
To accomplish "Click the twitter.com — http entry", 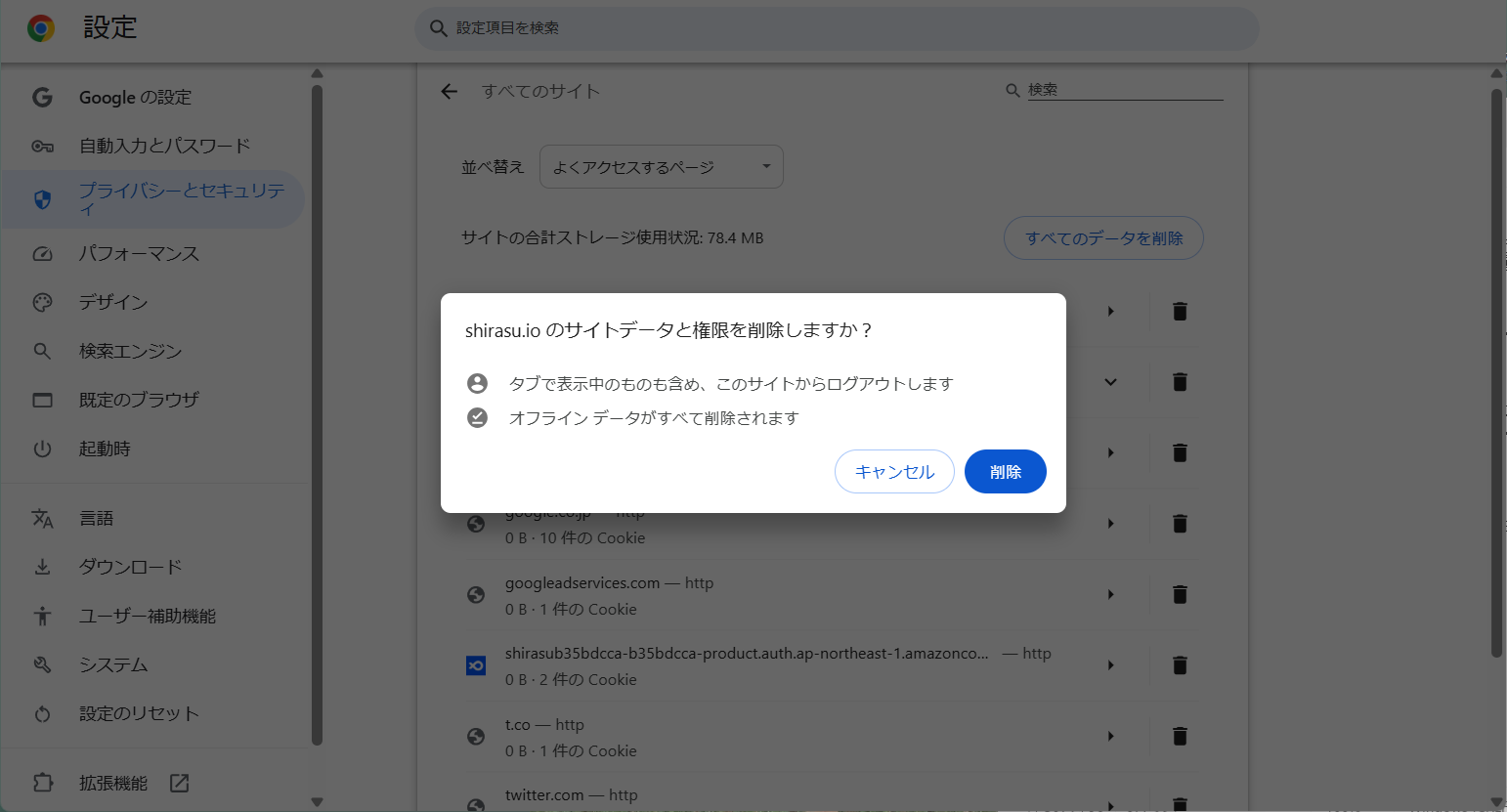I will pos(571,795).
